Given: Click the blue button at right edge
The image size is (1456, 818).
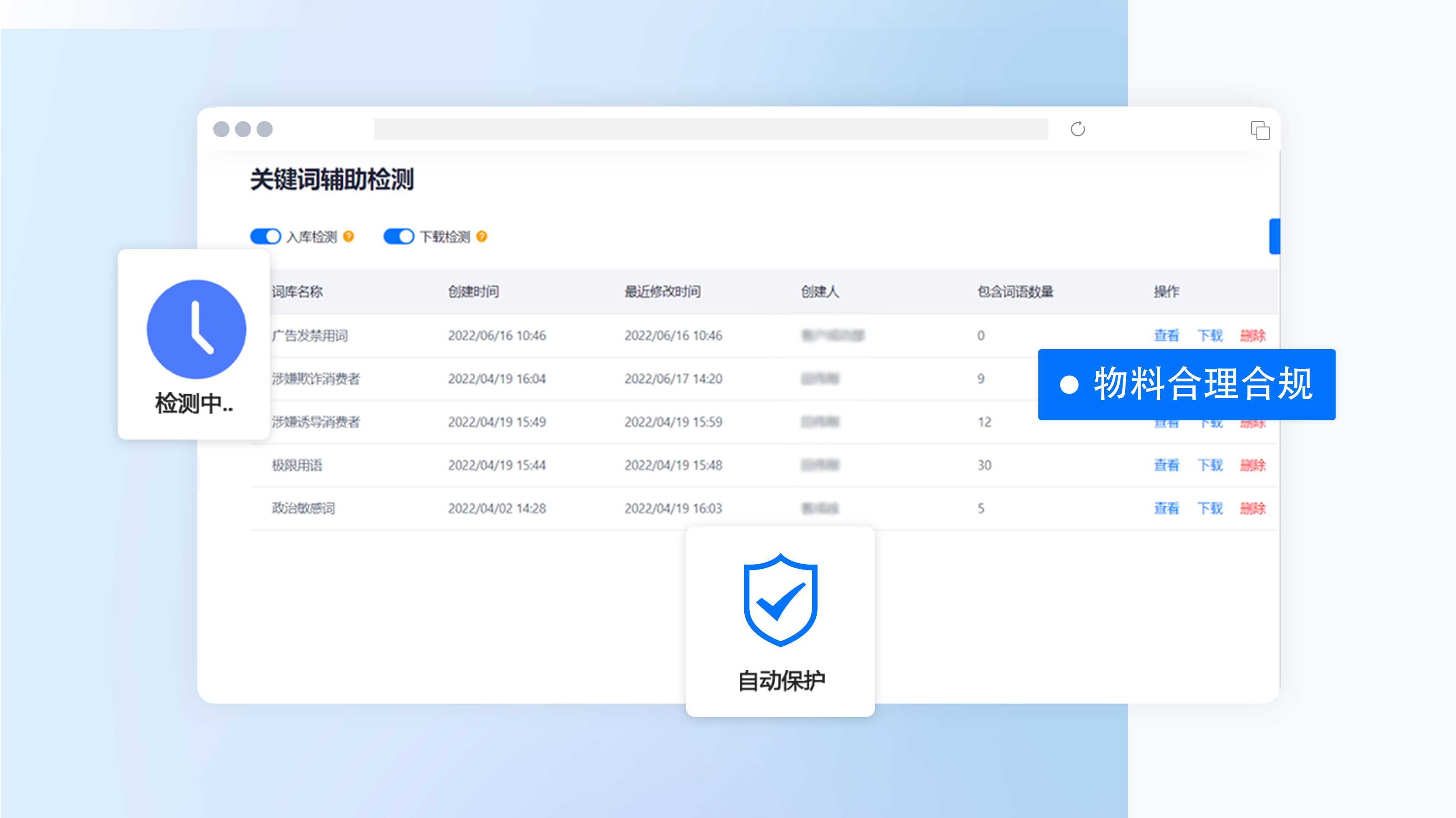Looking at the screenshot, I should [1274, 236].
